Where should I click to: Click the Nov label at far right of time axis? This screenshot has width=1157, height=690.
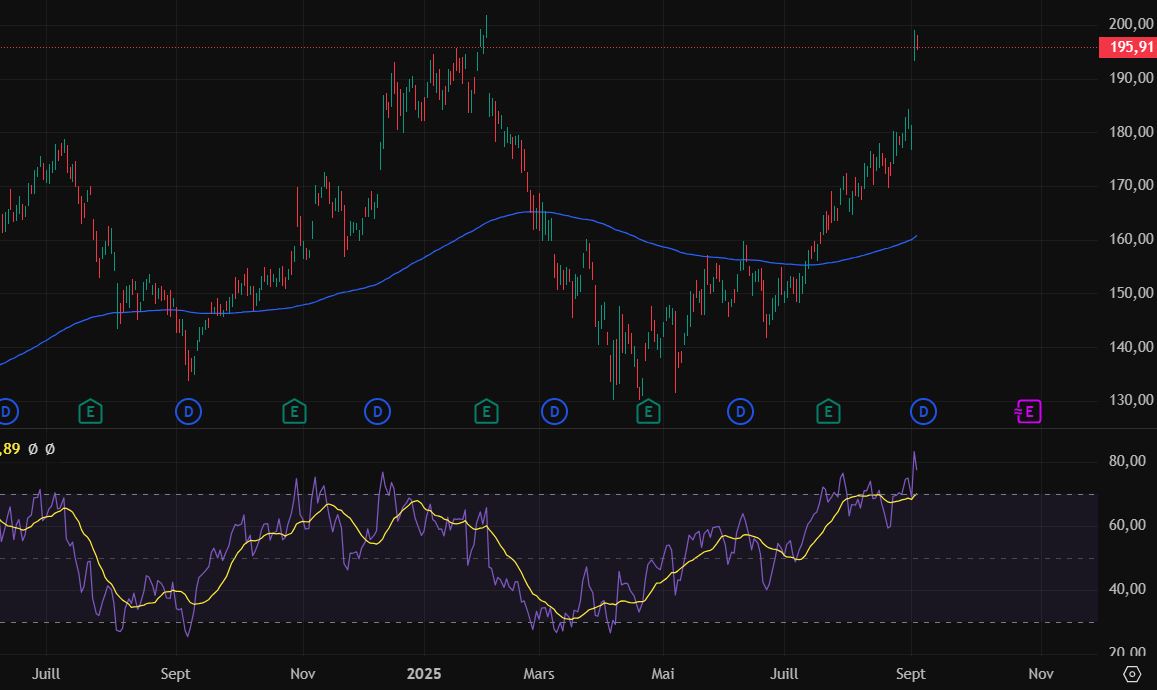point(1041,673)
